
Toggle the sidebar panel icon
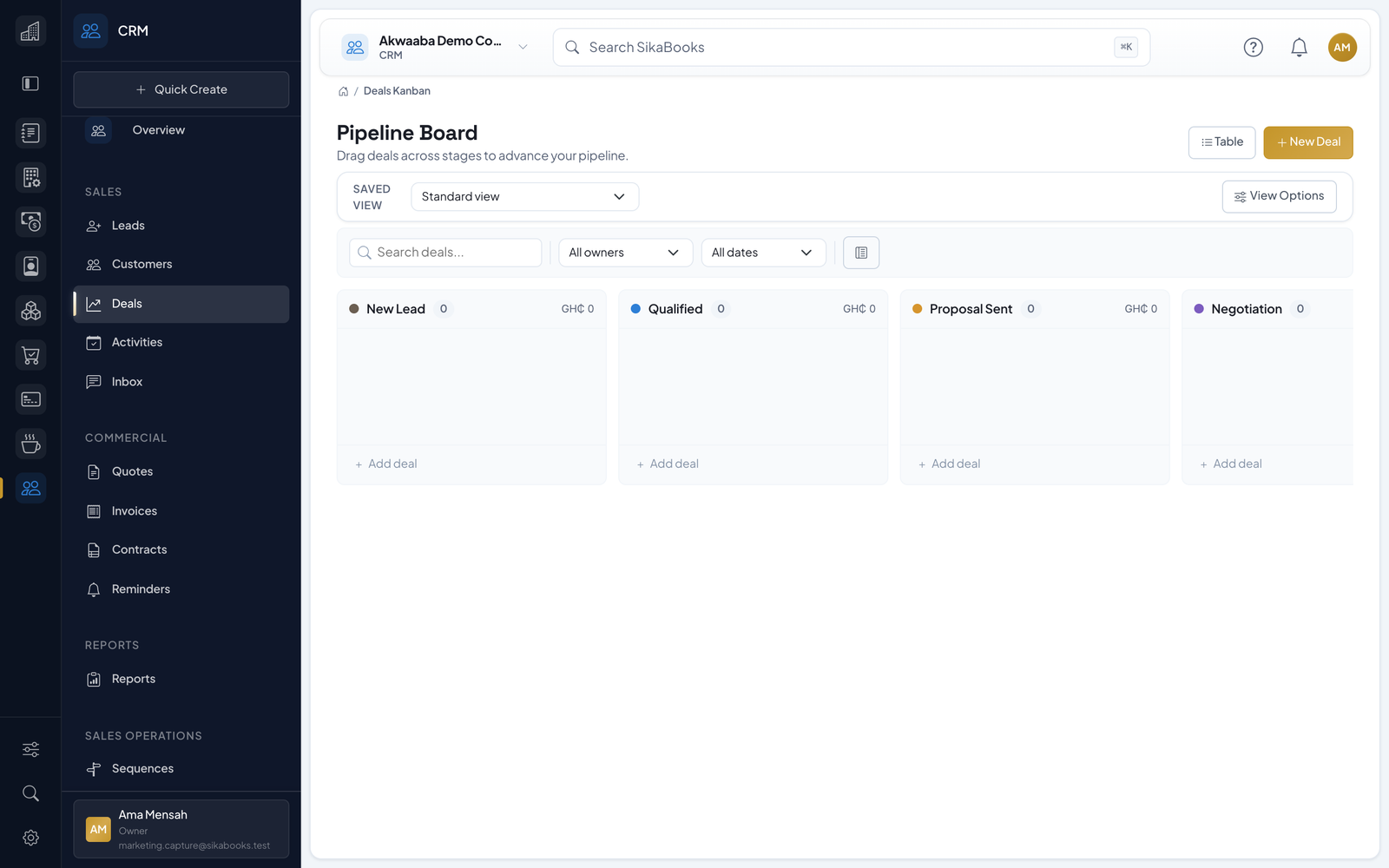pyautogui.click(x=30, y=83)
